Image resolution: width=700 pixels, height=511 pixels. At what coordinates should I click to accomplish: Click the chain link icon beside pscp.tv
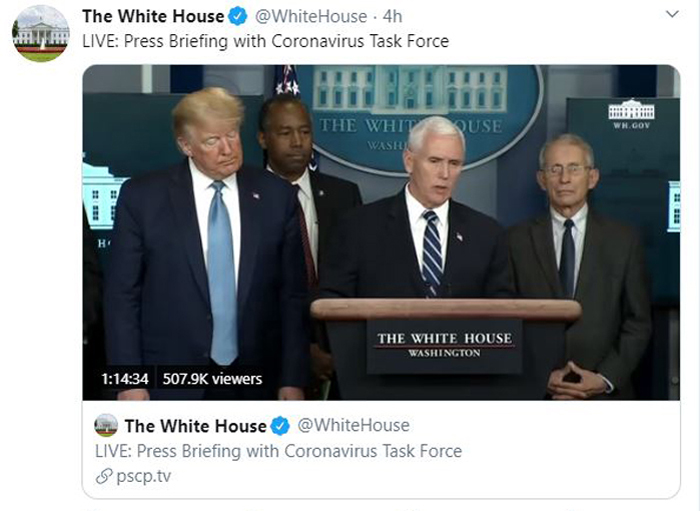[104, 476]
